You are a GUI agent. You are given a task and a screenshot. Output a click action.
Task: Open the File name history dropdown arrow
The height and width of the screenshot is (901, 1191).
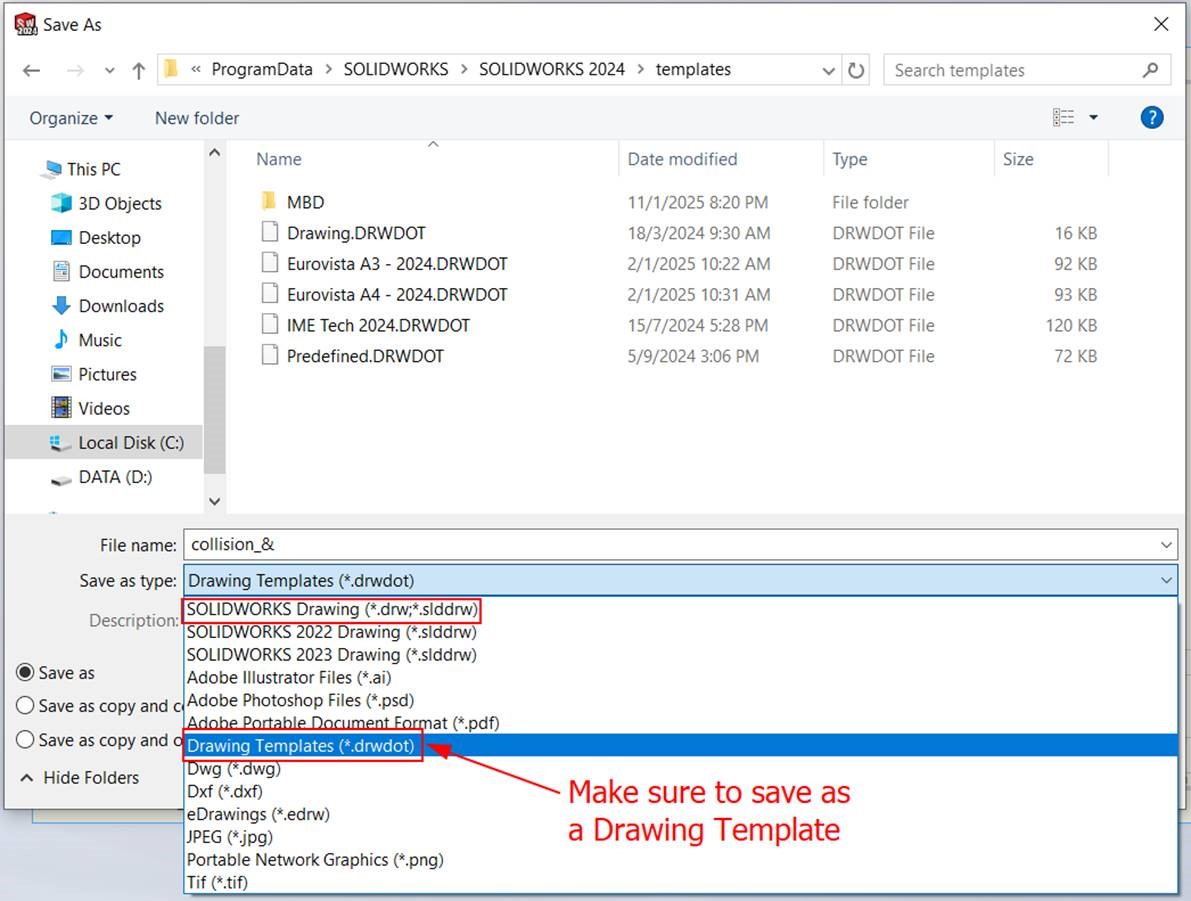pos(1166,545)
